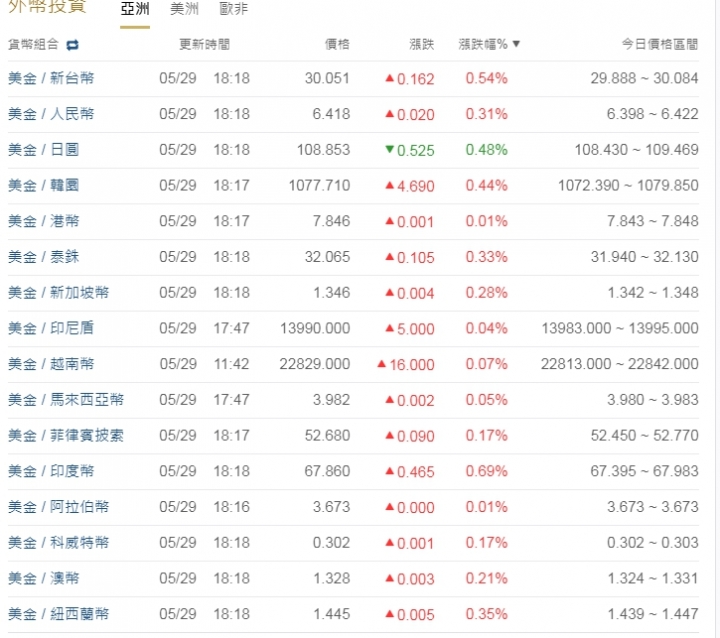Screen dimensions: 720x638
Task: Open 美金 / 港幣 pair
Action: 44,221
